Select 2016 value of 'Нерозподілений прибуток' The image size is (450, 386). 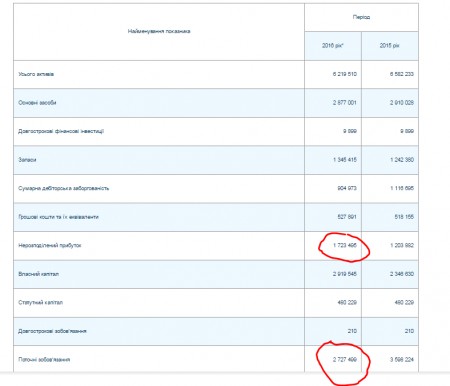click(345, 245)
